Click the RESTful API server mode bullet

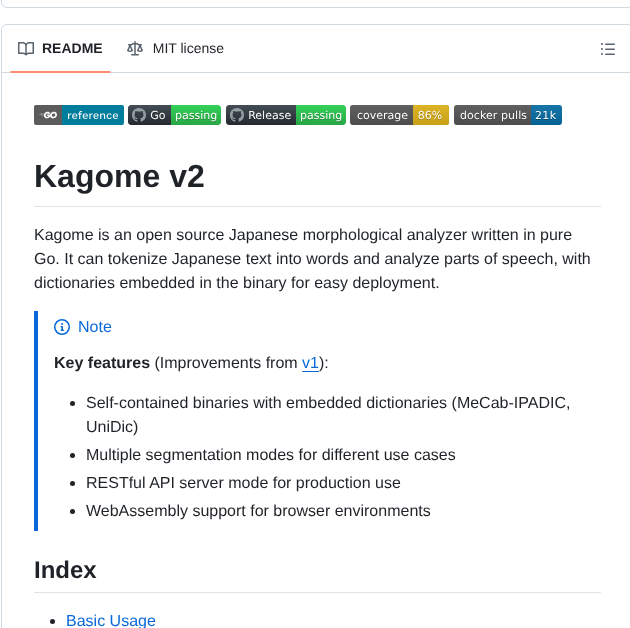tap(243, 483)
